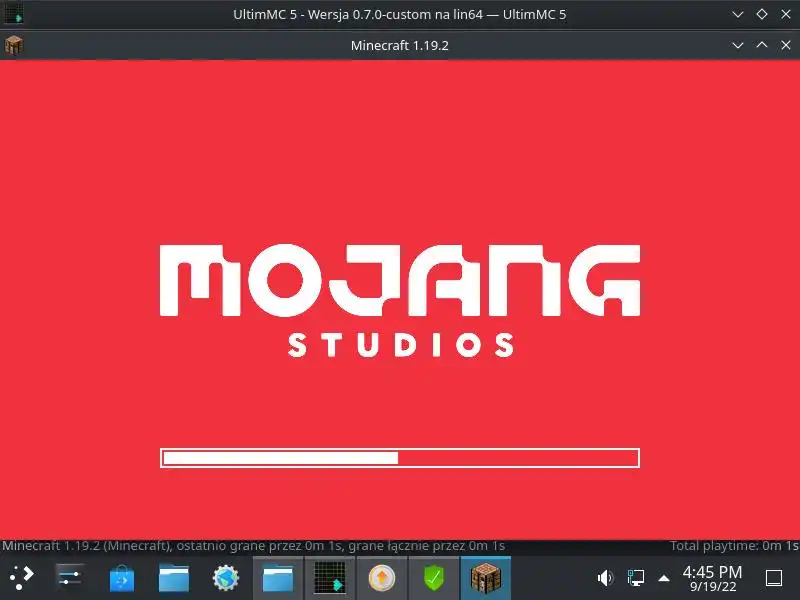Open the audio volume tray icon
Viewport: 800px width, 600px height.
click(x=605, y=578)
